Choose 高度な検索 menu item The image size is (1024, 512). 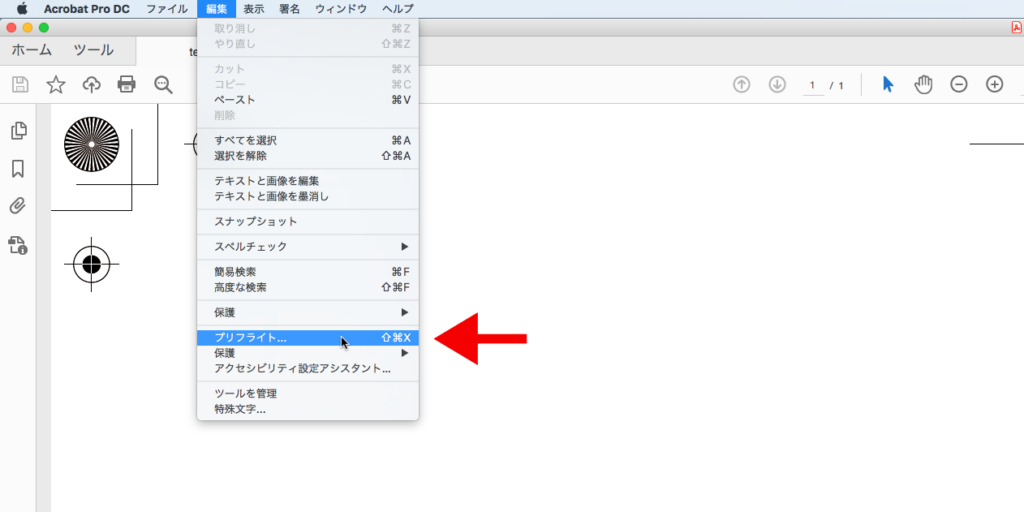[x=308, y=287]
